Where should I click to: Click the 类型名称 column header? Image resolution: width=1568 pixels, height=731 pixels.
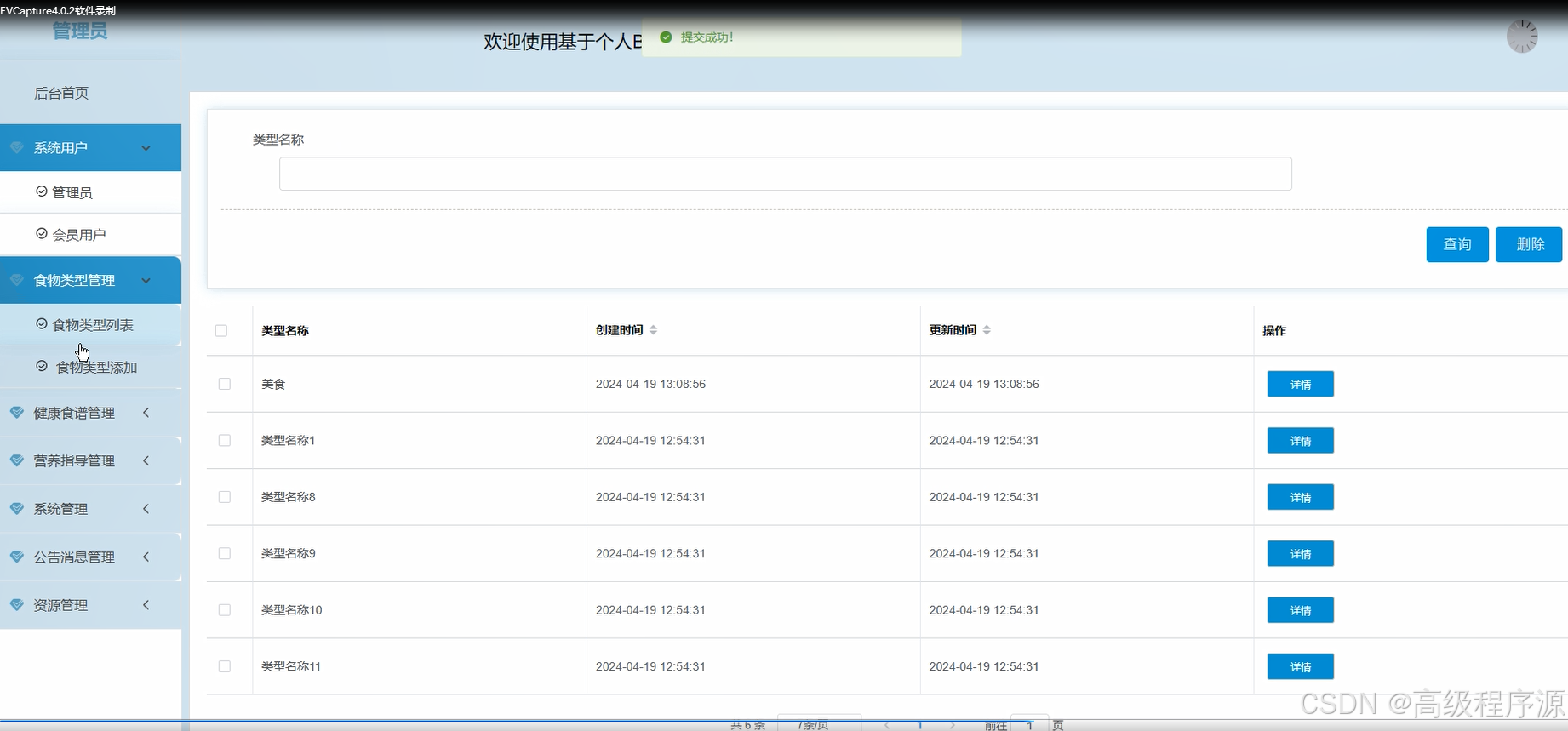tap(285, 330)
